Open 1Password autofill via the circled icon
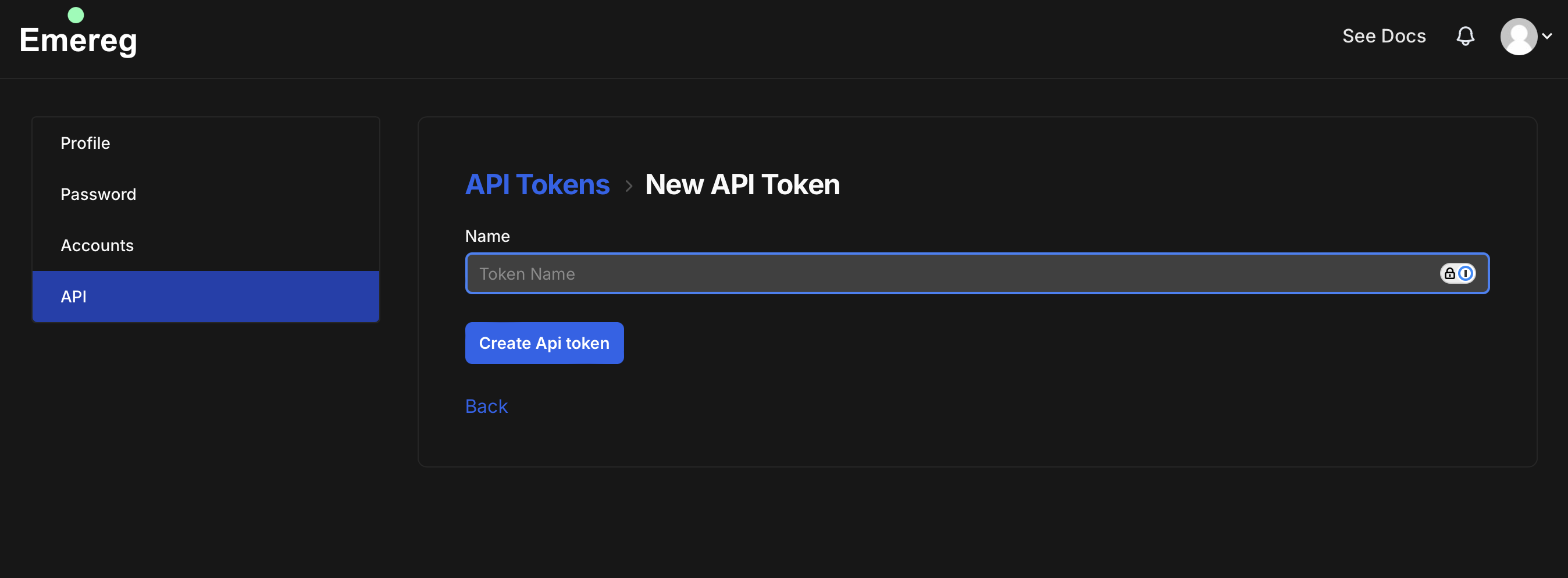The image size is (1568, 578). click(x=1464, y=273)
